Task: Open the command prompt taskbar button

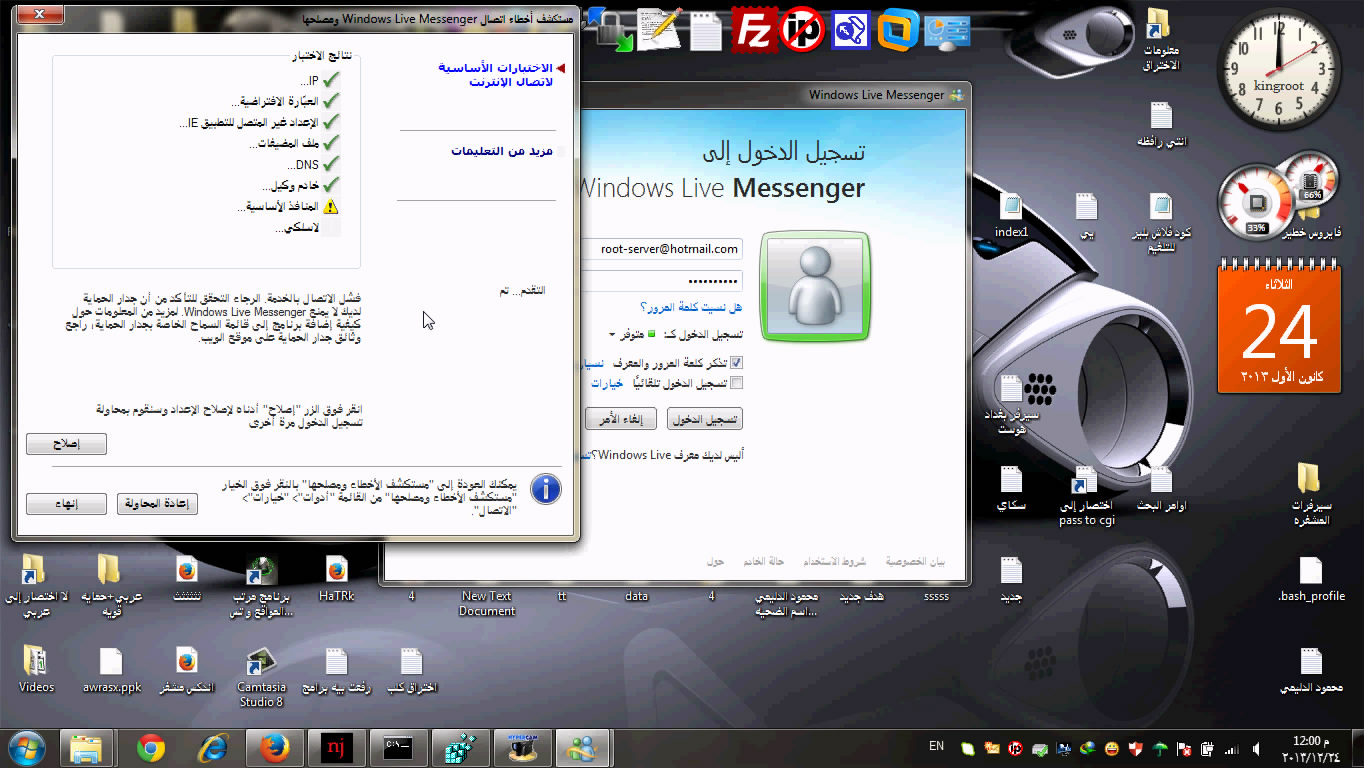Action: click(x=397, y=748)
